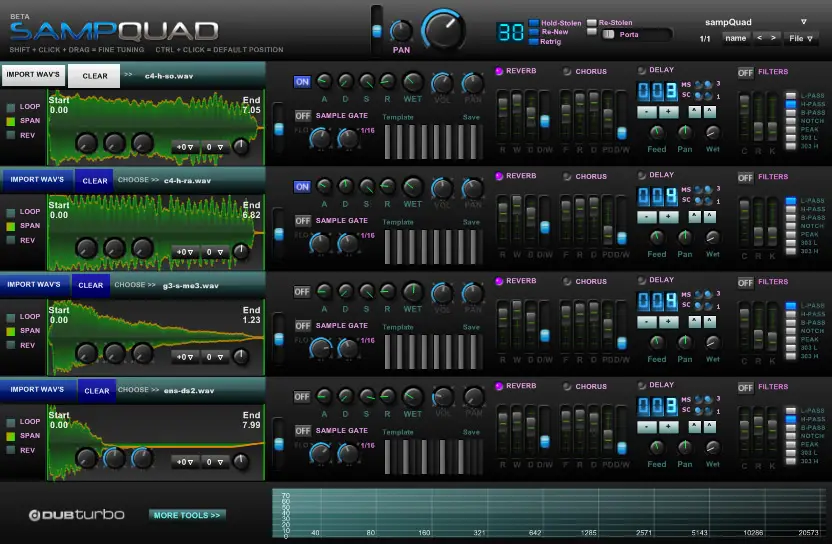Click the 1/16 gate knob in c4-h-so.wav row
Screen dimensions: 832x544
pos(348,139)
